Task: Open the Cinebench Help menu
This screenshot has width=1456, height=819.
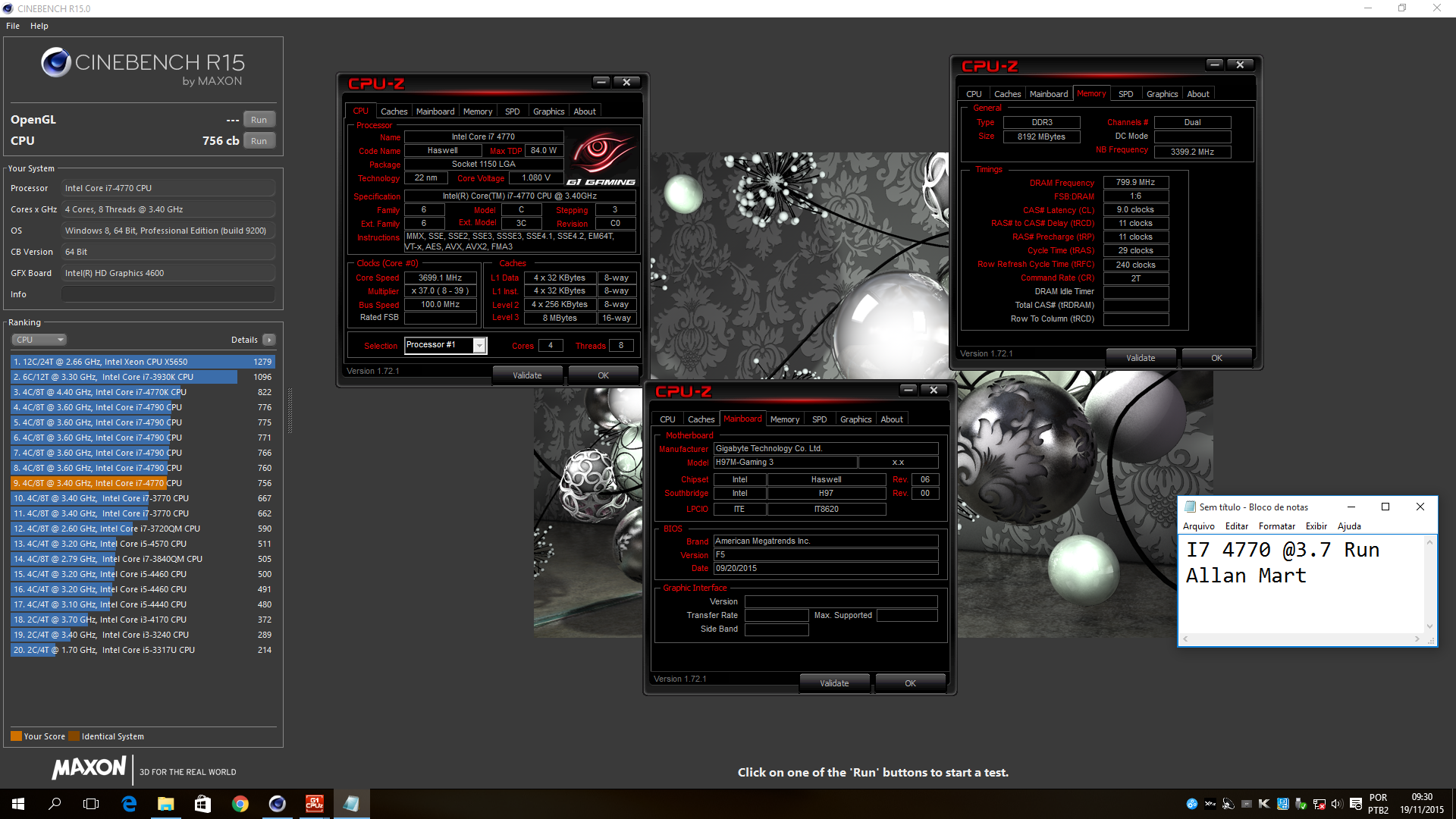Action: coord(39,26)
